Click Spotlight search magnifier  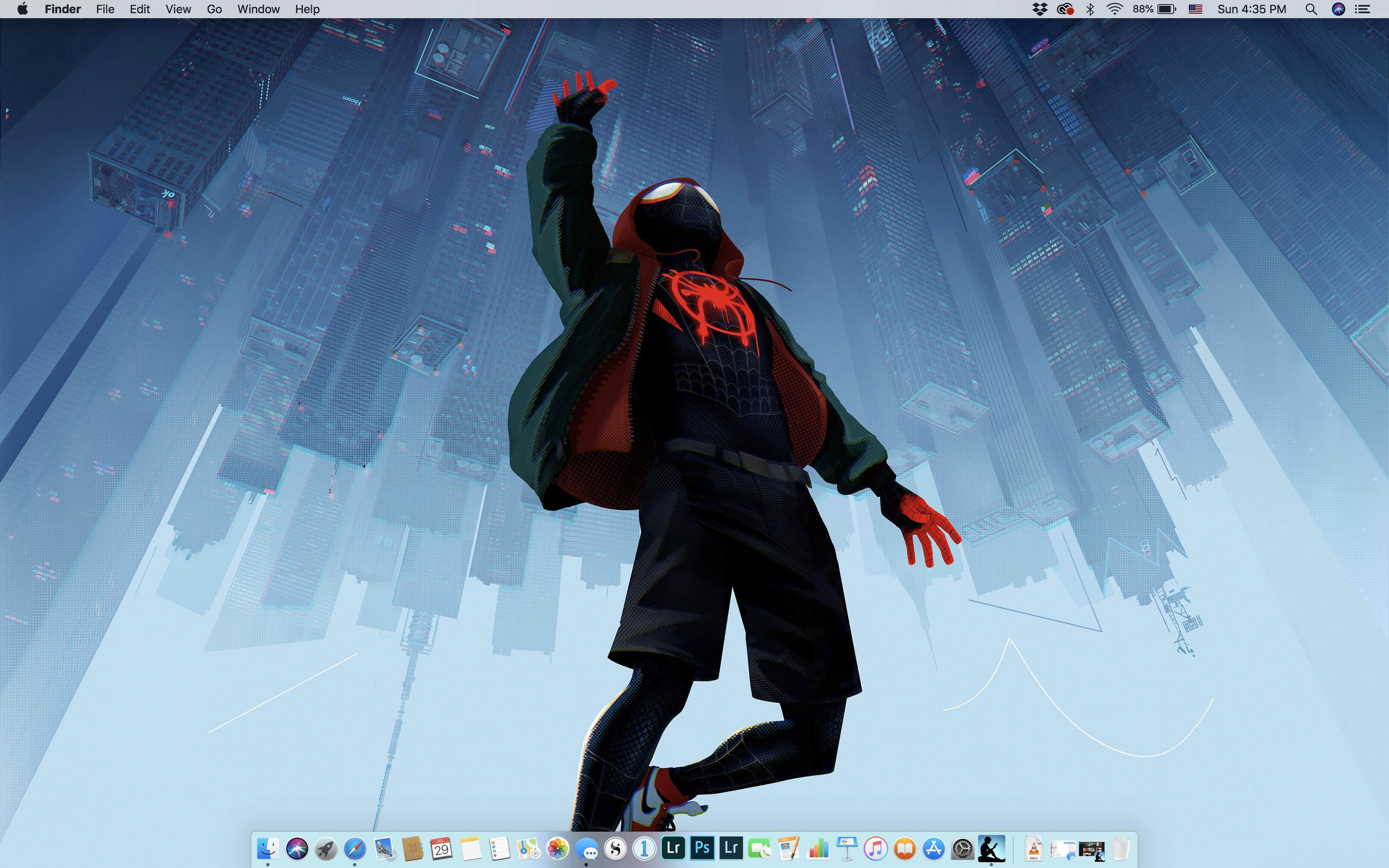click(x=1311, y=9)
